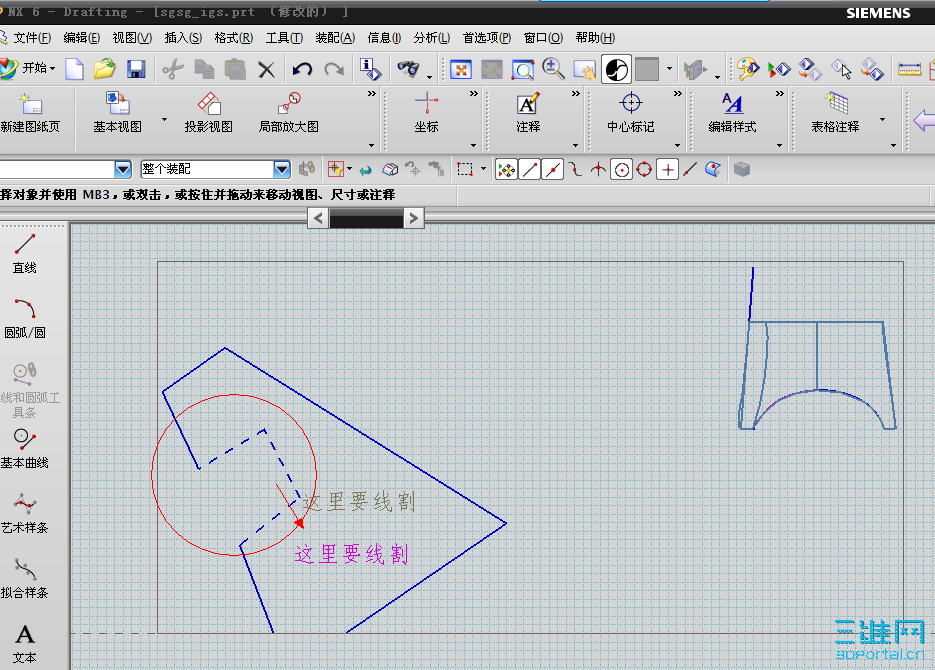
Task: Select the Zoom in/out magnifier tool
Action: (x=553, y=69)
